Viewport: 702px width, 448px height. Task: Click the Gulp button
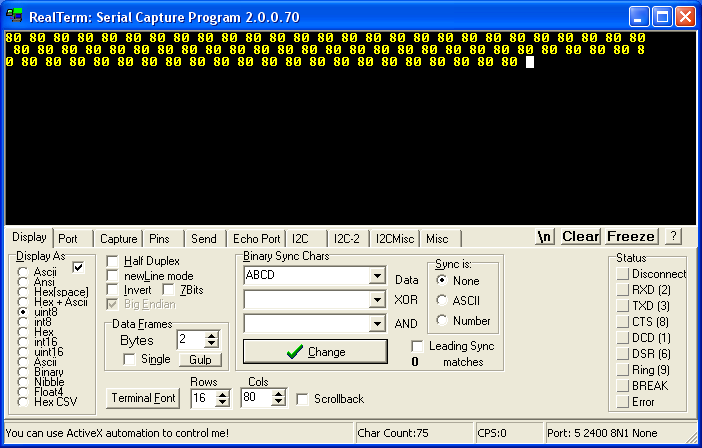(x=200, y=359)
